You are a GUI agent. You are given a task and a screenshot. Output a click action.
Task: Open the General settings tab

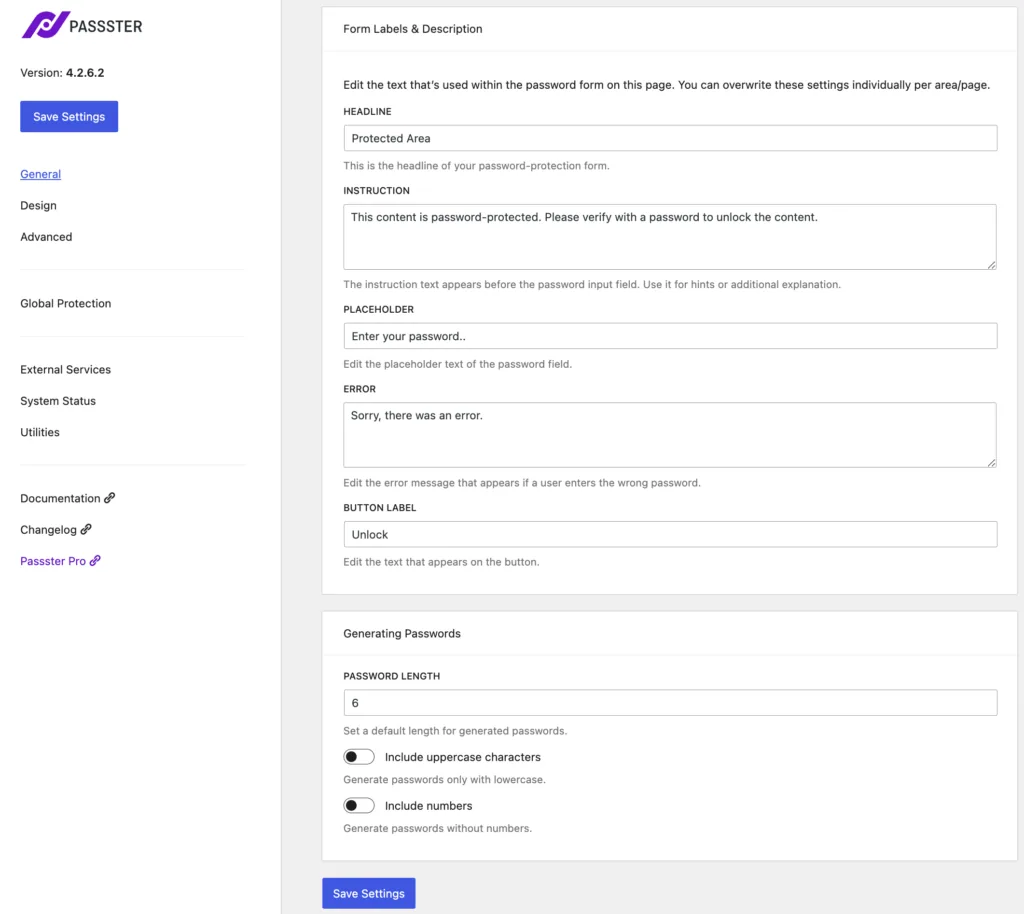pyautogui.click(x=40, y=174)
